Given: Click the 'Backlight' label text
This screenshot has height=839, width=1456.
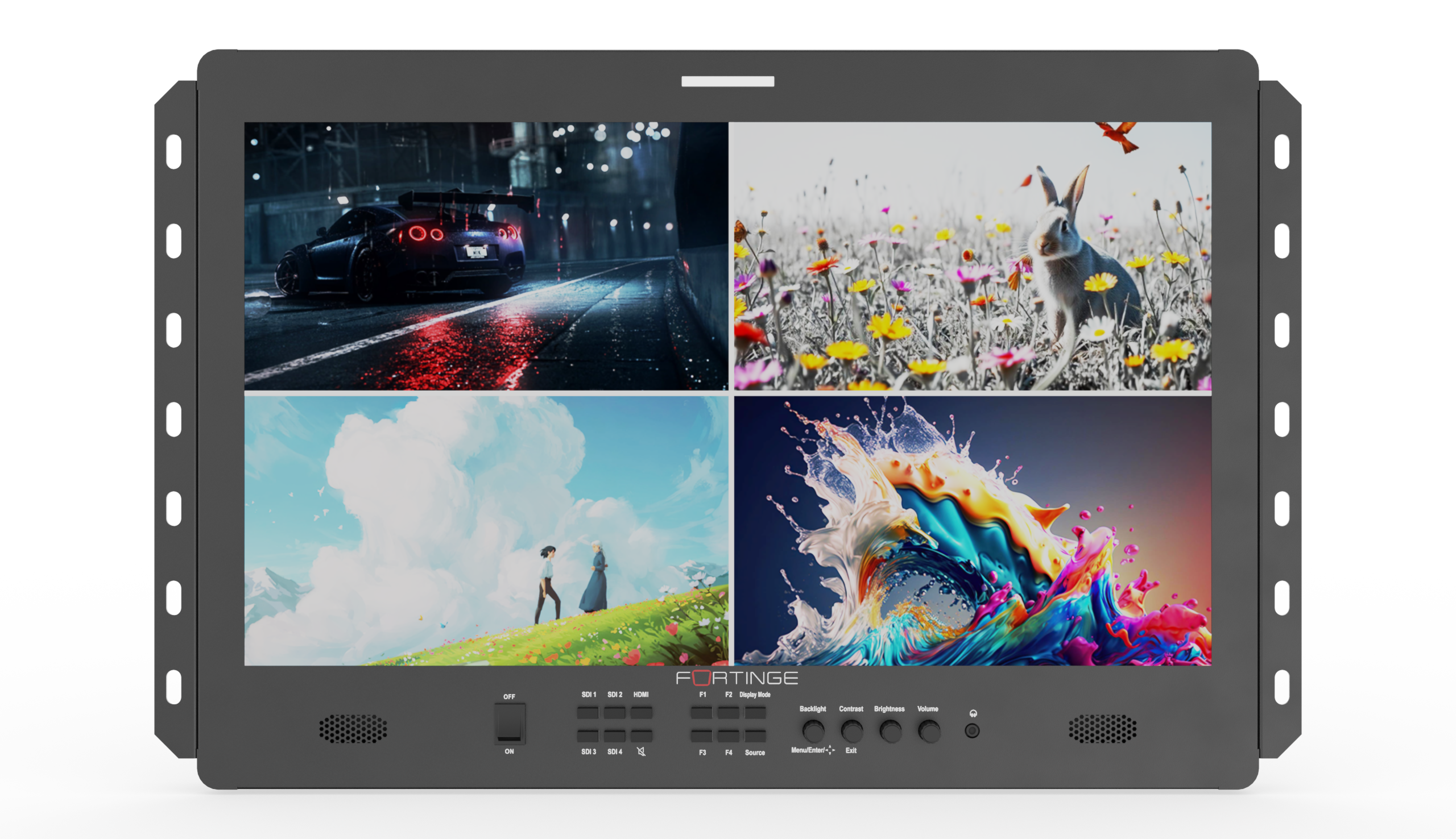Looking at the screenshot, I should (813, 709).
